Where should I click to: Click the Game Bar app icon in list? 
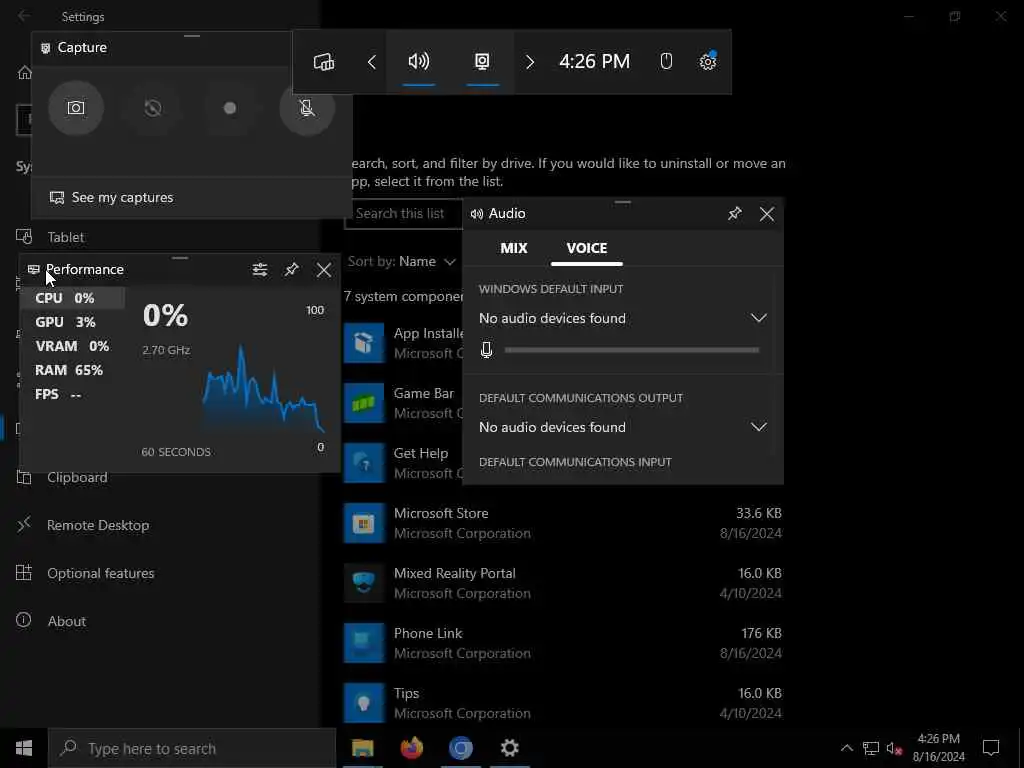[364, 403]
